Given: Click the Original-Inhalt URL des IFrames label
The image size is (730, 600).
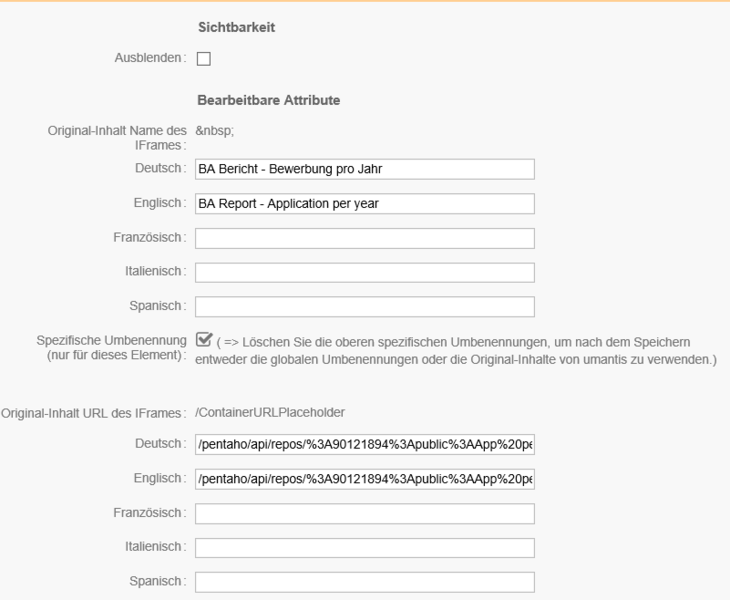Looking at the screenshot, I should pos(95,411).
